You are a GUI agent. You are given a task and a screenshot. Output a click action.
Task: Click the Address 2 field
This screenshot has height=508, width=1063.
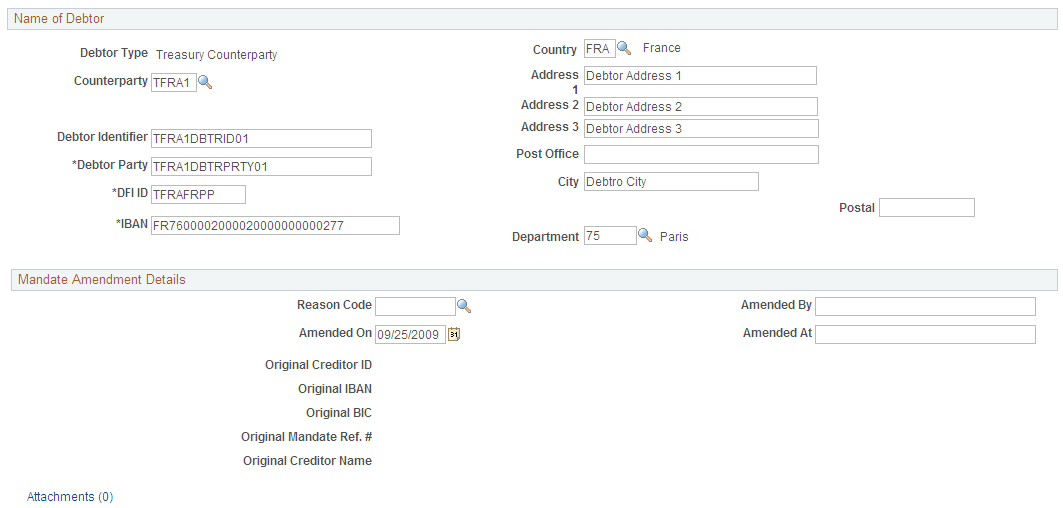tap(700, 106)
